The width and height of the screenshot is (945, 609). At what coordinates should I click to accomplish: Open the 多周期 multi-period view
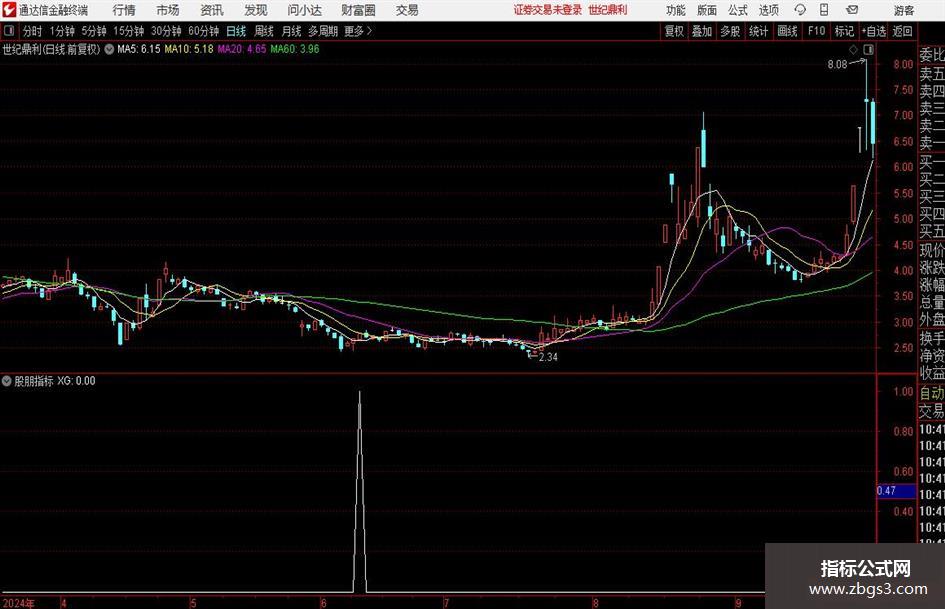323,31
